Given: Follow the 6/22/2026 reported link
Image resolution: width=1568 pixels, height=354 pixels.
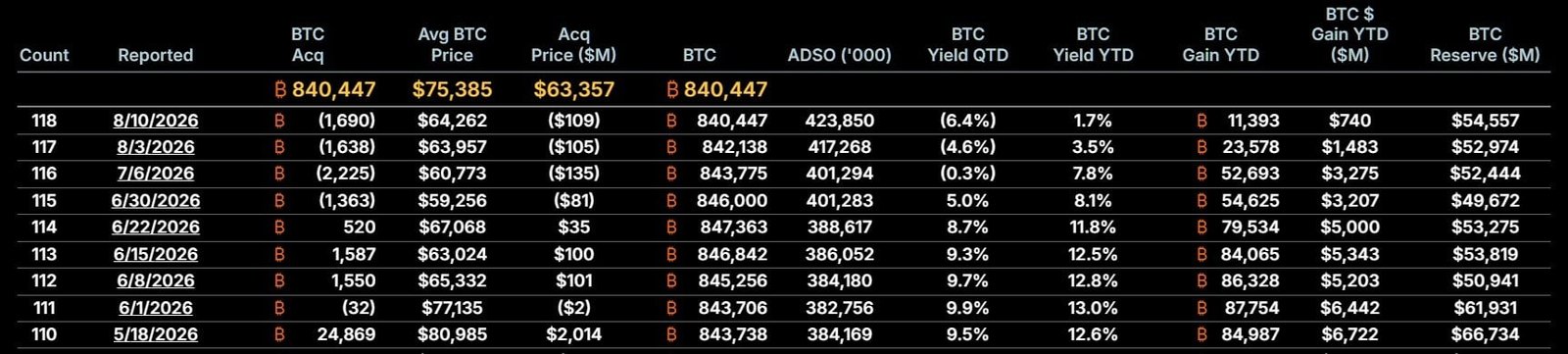Looking at the screenshot, I should pyautogui.click(x=155, y=227).
